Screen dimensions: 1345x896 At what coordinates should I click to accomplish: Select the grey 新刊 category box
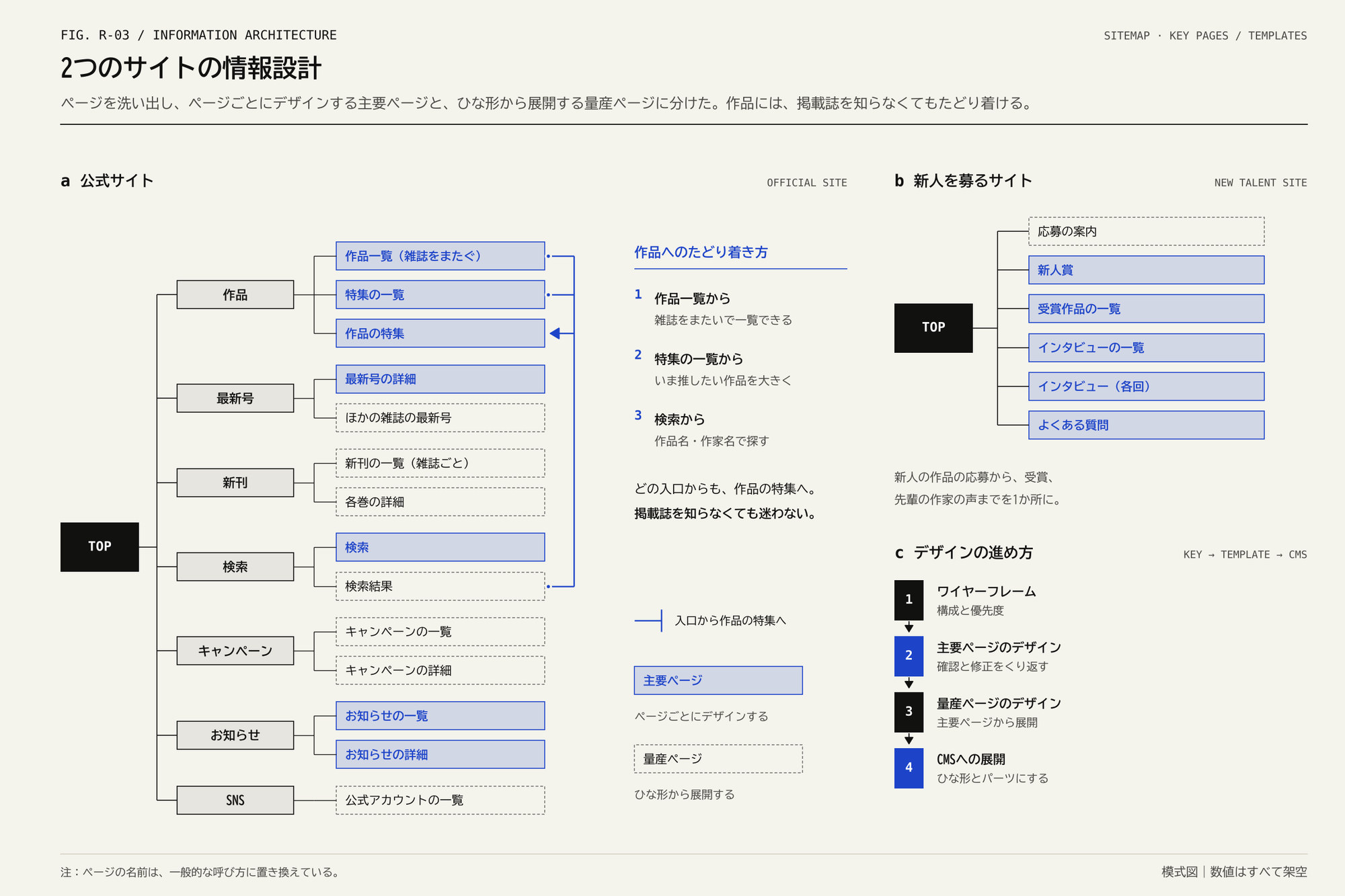pos(235,483)
